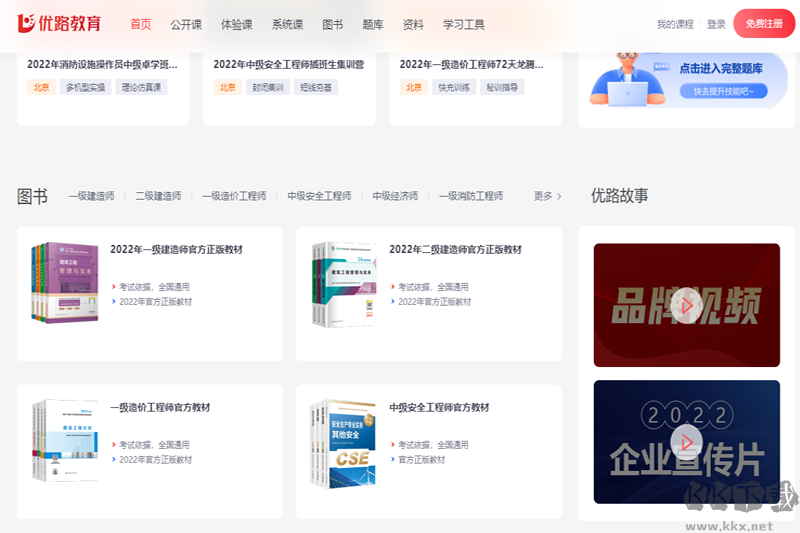
Task: Click the 多机型实操 tag
Action: (86, 87)
